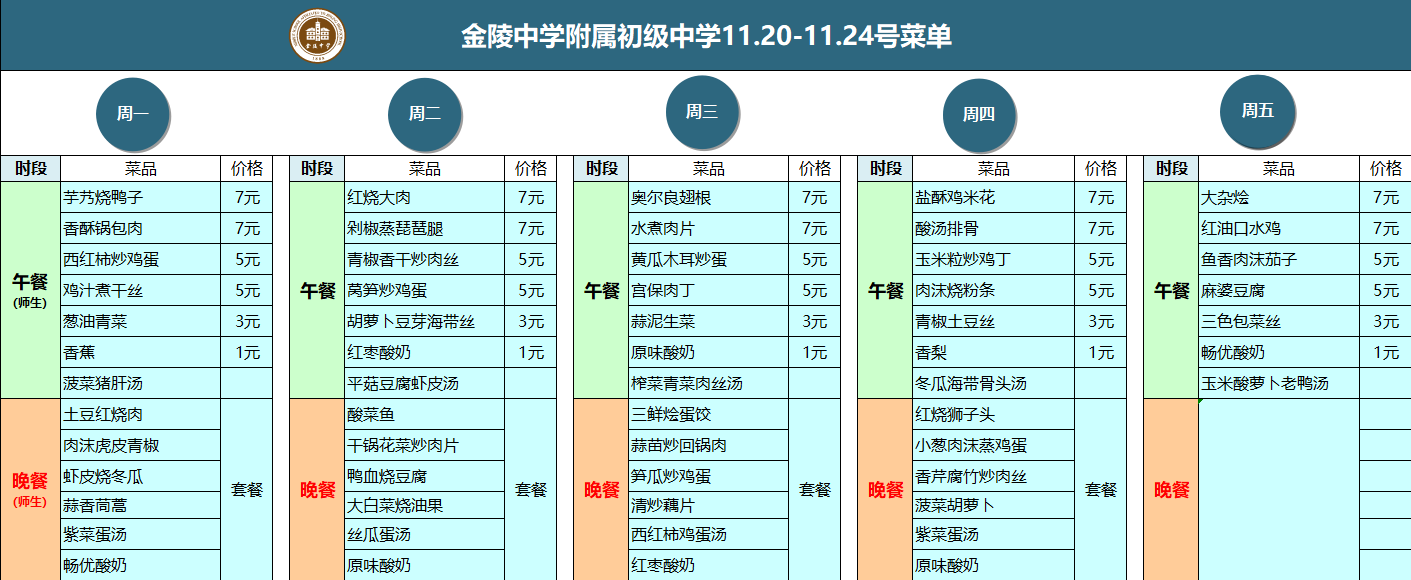Click the 蒜苗炒回锅肉 cell
1411x580 pixels.
(709, 445)
